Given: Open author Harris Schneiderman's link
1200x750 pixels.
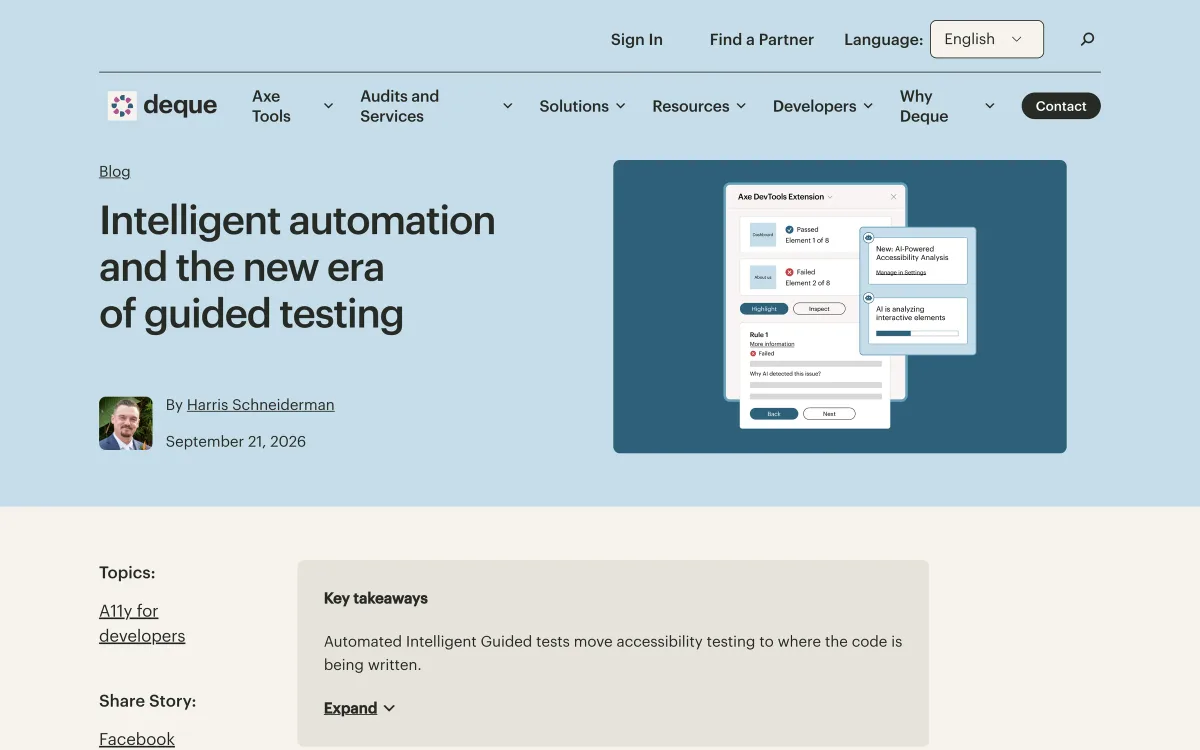Looking at the screenshot, I should tap(261, 405).
